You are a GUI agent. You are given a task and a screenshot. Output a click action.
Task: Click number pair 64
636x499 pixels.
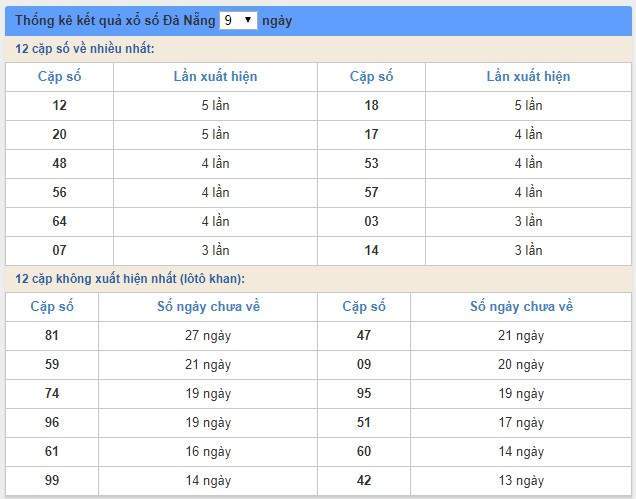[59, 221]
